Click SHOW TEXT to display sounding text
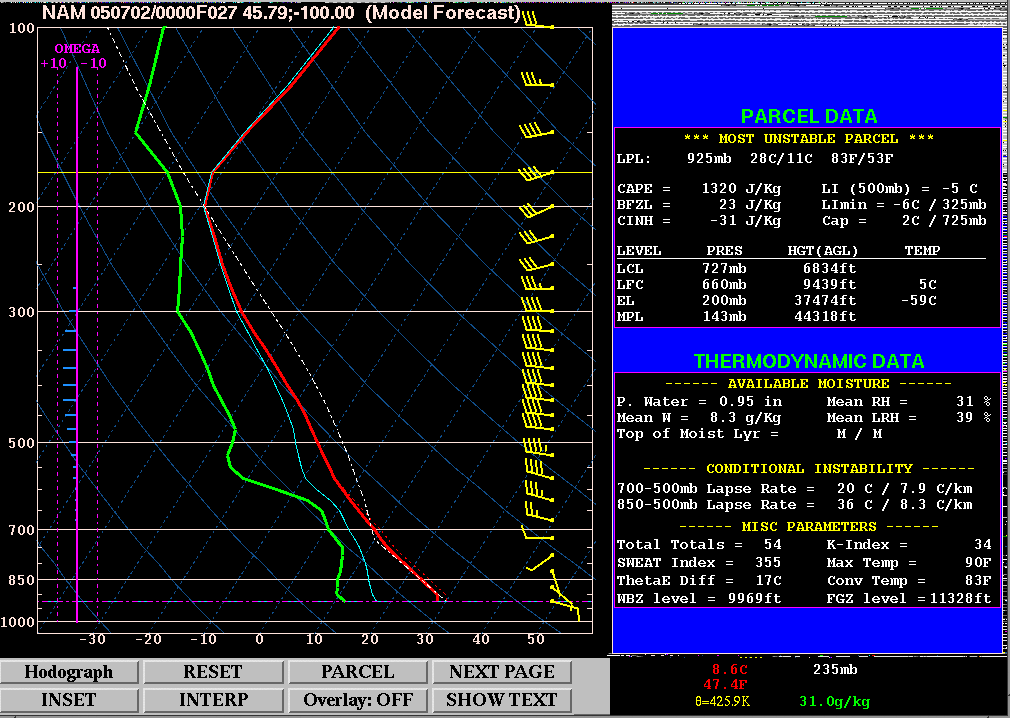1010x718 pixels. point(501,700)
